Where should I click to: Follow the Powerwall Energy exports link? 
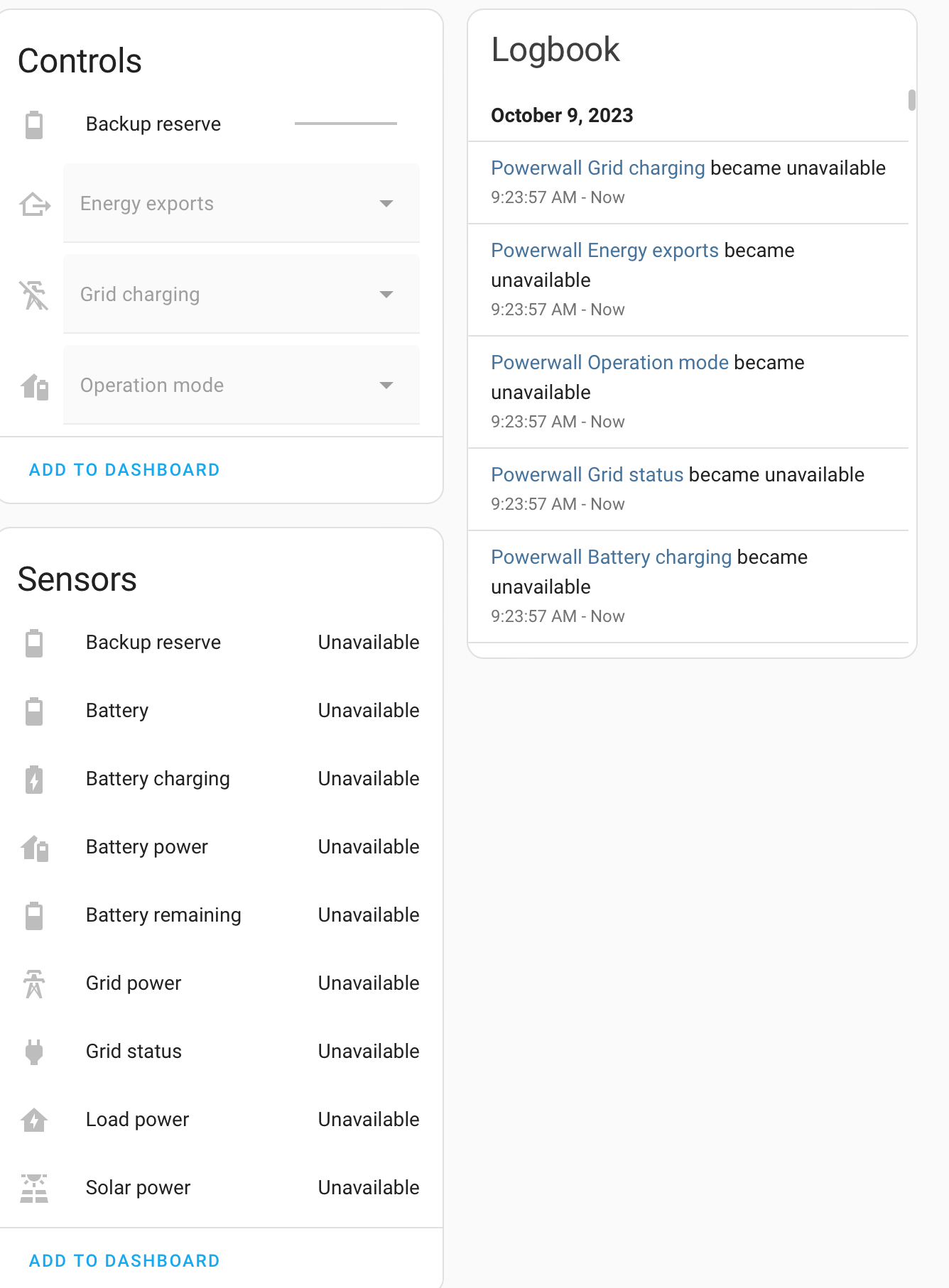pos(604,250)
